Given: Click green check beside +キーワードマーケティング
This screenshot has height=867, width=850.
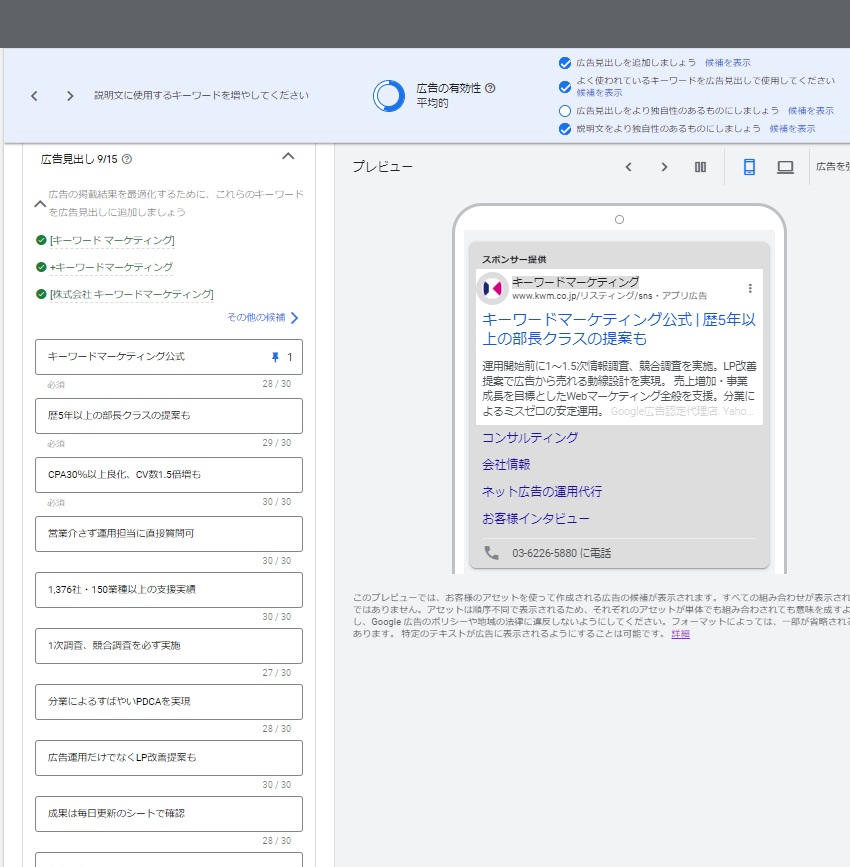Looking at the screenshot, I should [41, 267].
